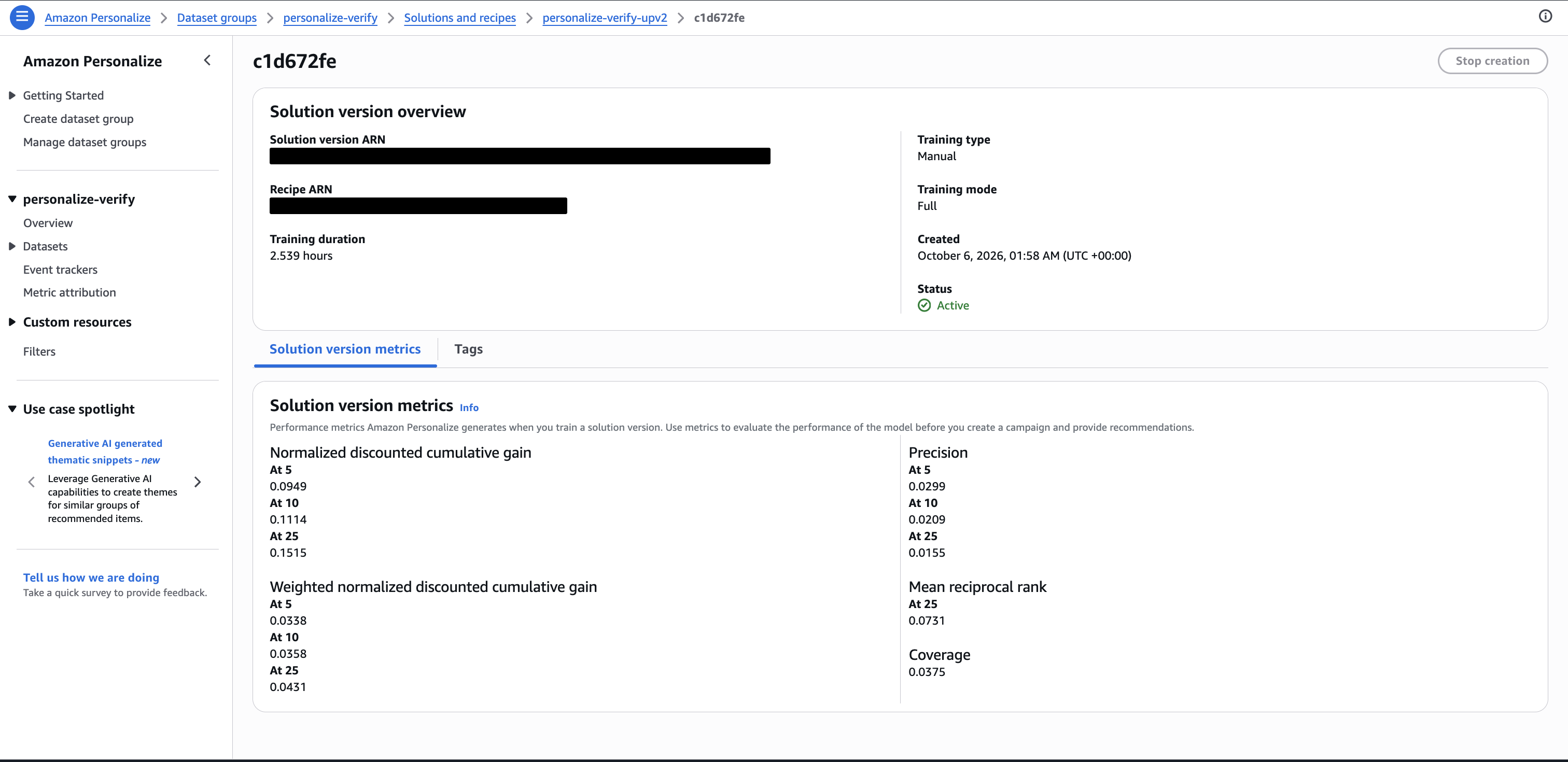Click the Created date October 6, 2026

pyautogui.click(x=1024, y=256)
